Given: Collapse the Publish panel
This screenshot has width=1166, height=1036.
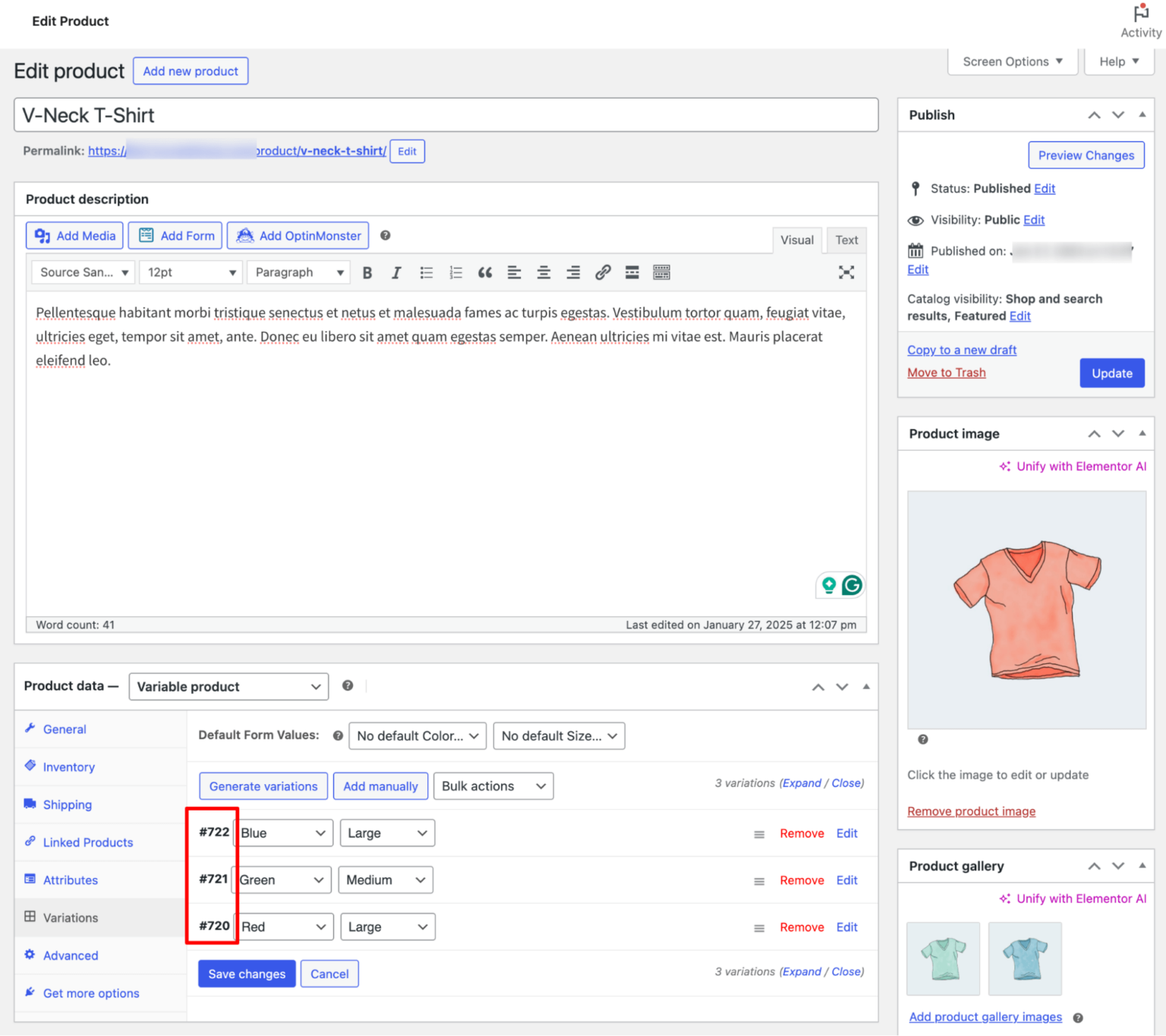Looking at the screenshot, I should [x=1142, y=115].
